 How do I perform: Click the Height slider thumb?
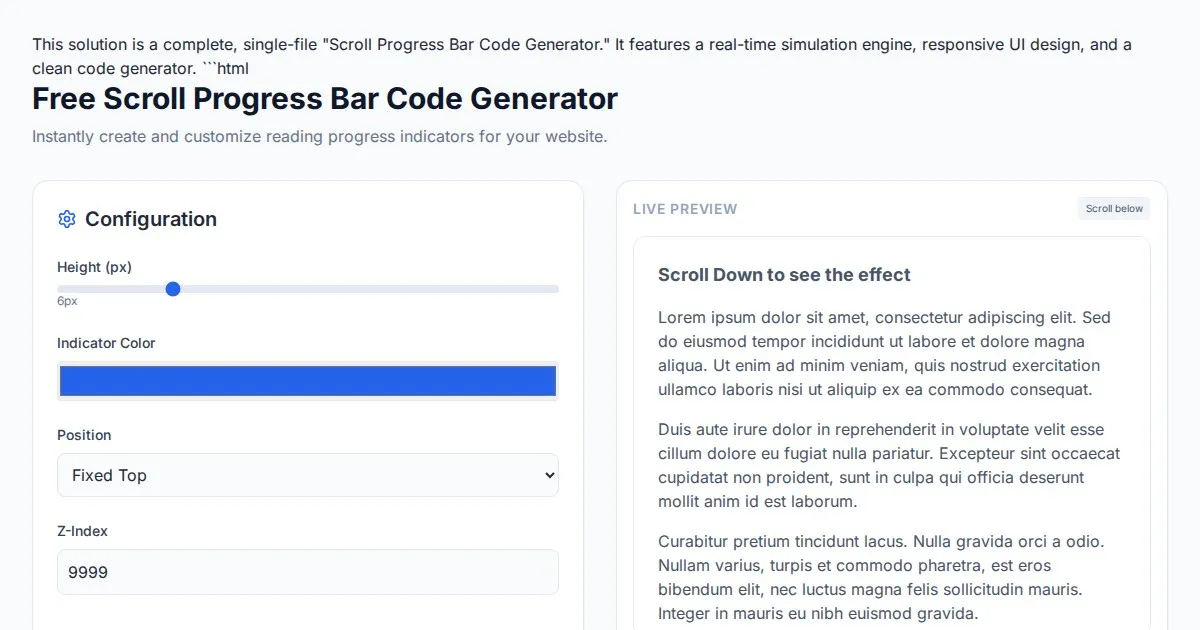click(173, 289)
